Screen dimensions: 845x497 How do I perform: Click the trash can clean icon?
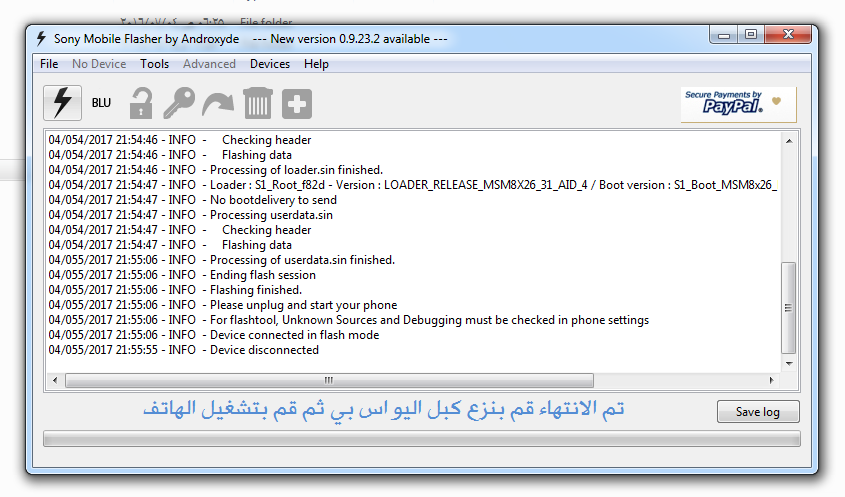(x=258, y=103)
